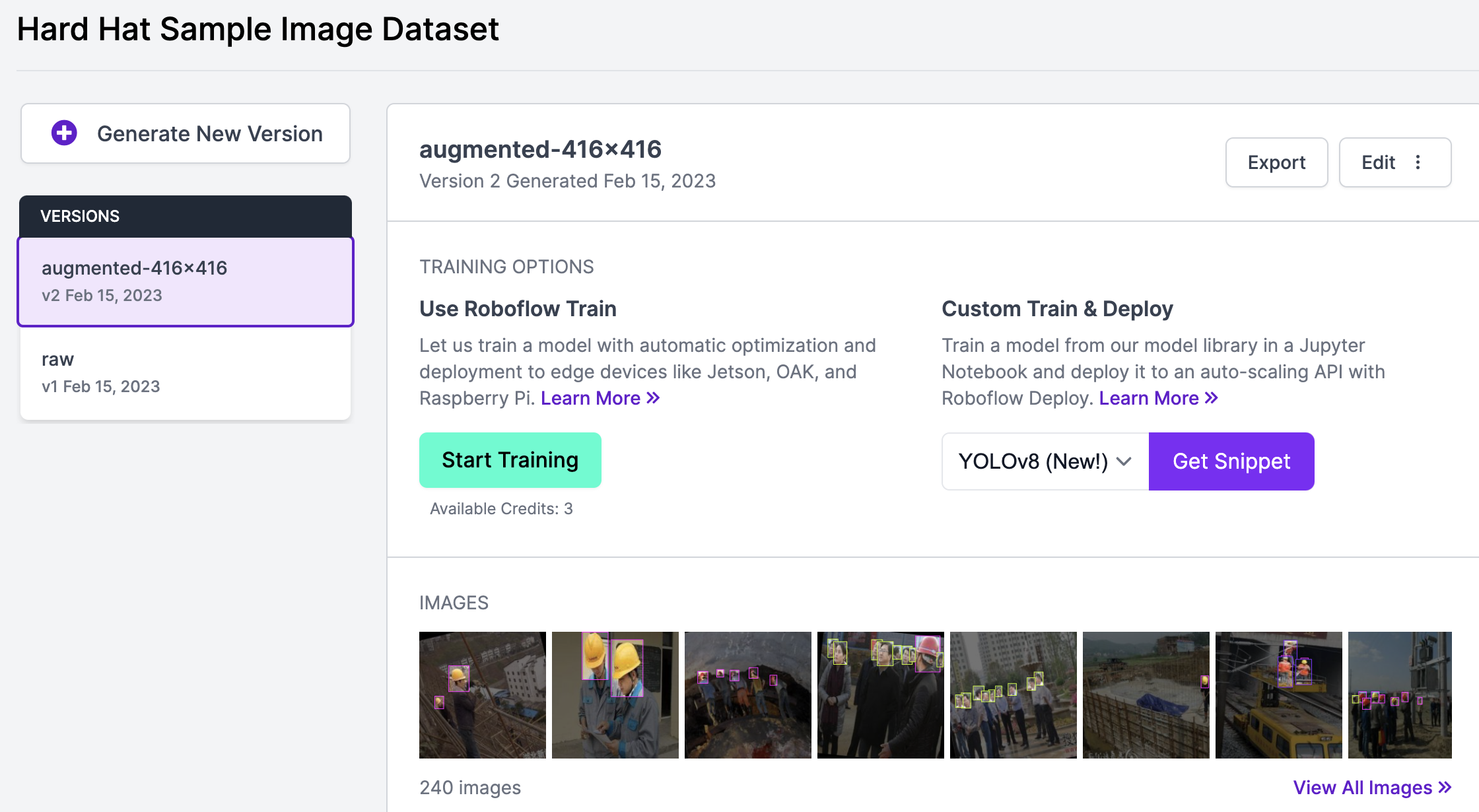Expand the YOLOv8 (New!) model selector
The width and height of the screenshot is (1479, 812).
pyautogui.click(x=1033, y=461)
